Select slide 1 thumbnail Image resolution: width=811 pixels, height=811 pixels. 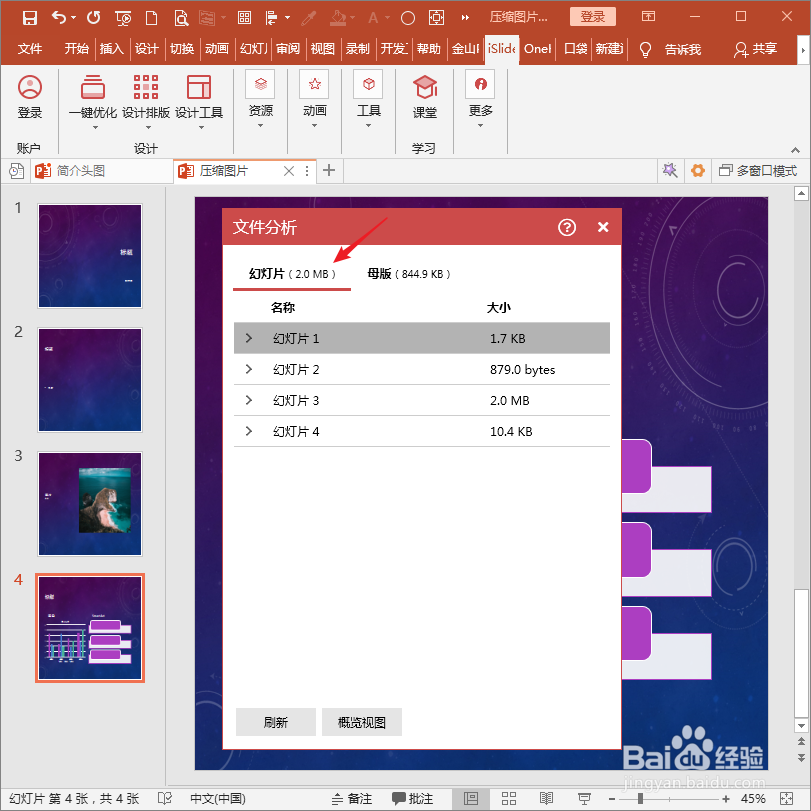[89, 256]
